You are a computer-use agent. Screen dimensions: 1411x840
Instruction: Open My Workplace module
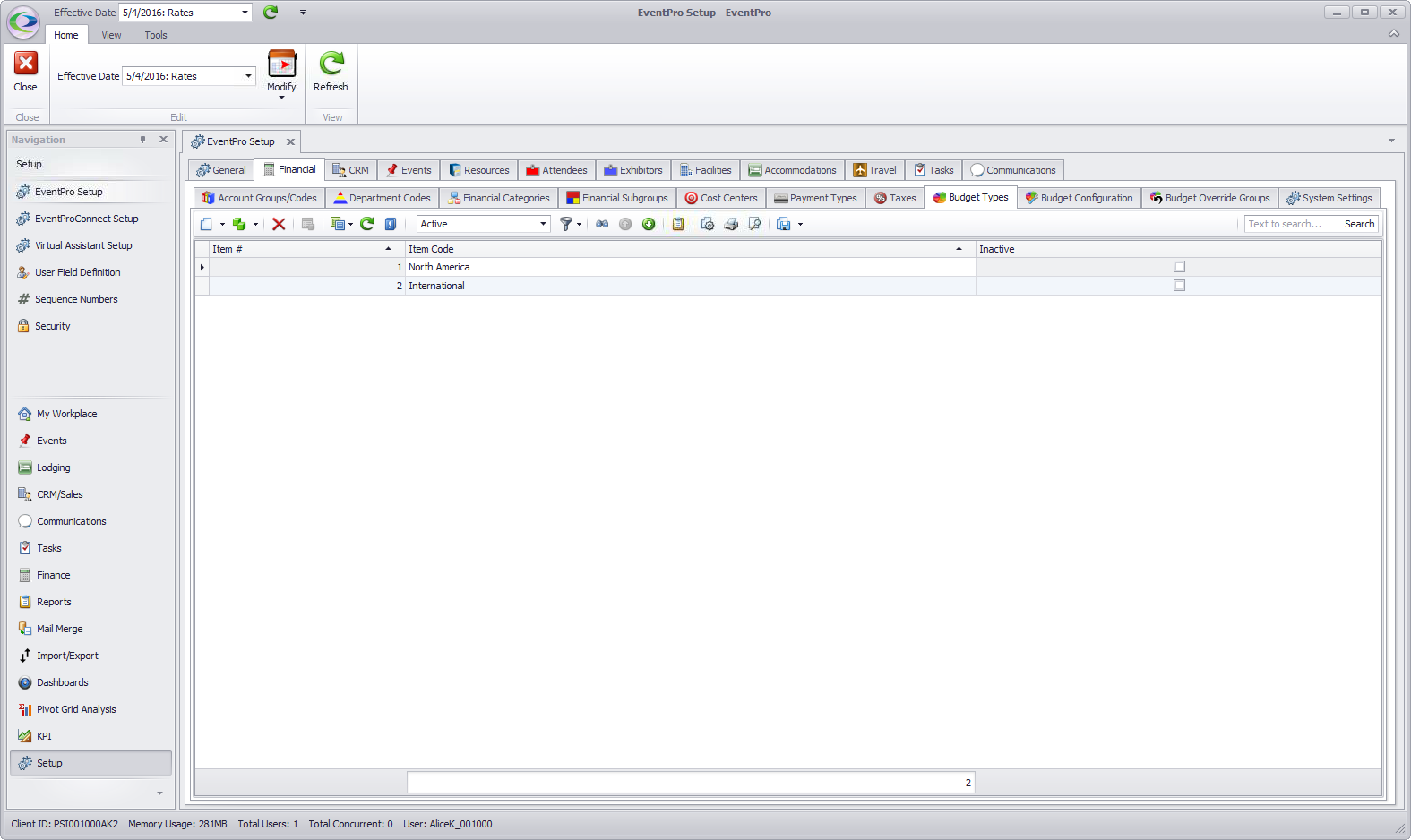pyautogui.click(x=66, y=414)
